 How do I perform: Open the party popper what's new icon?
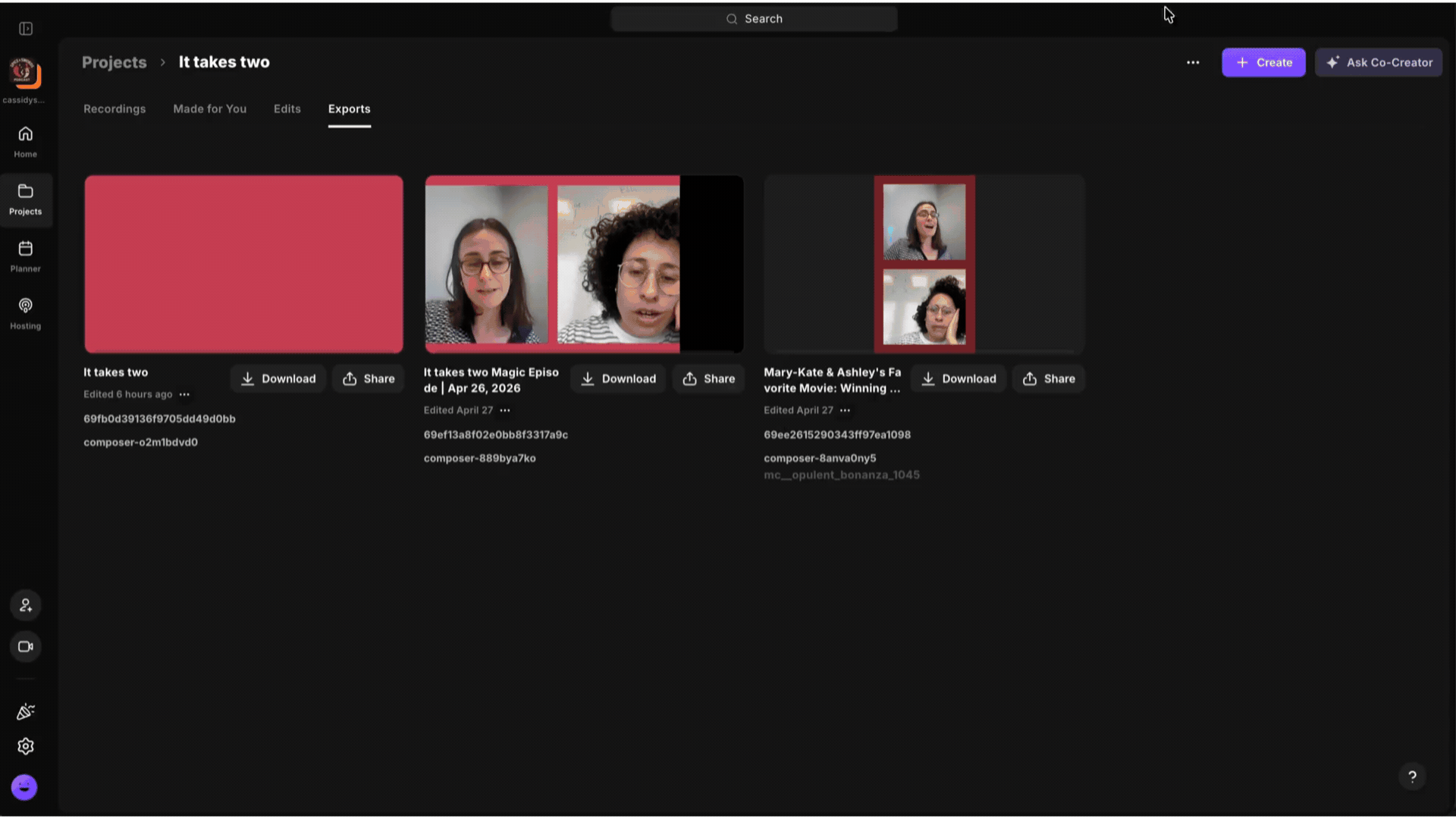25,711
